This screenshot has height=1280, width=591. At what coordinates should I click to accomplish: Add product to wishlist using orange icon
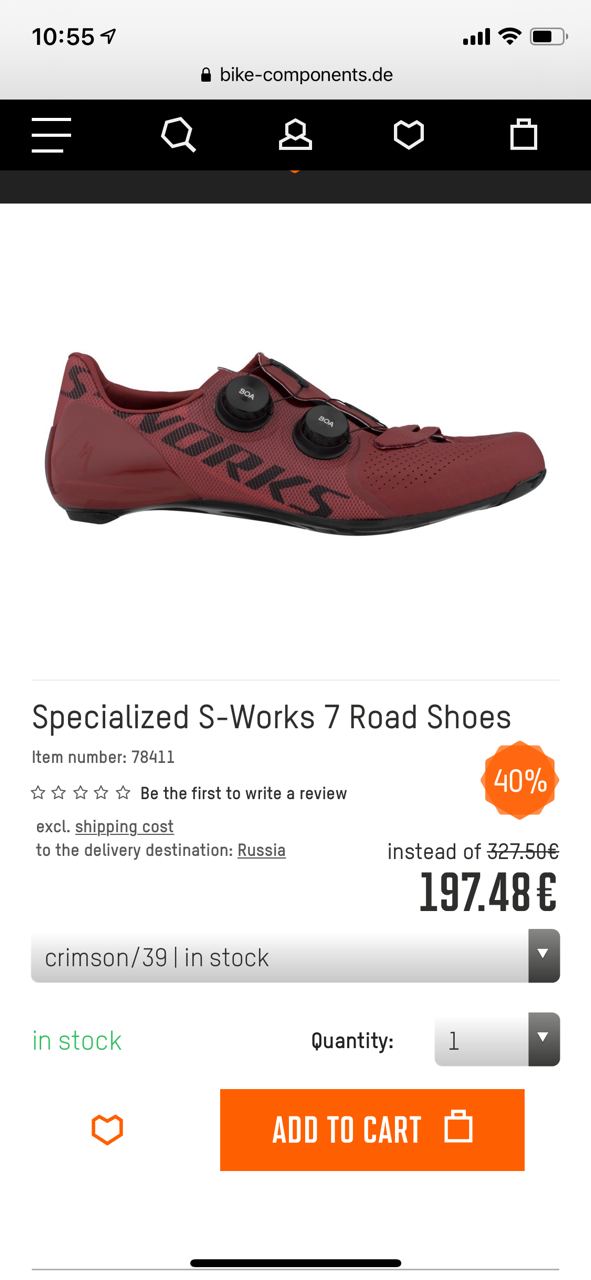click(x=107, y=1130)
